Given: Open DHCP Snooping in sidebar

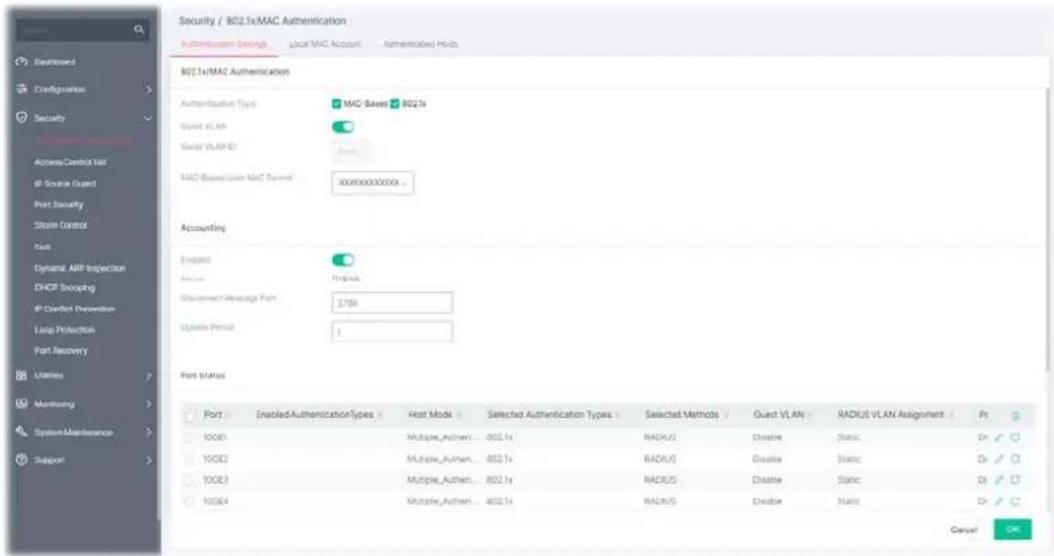Looking at the screenshot, I should [65, 288].
